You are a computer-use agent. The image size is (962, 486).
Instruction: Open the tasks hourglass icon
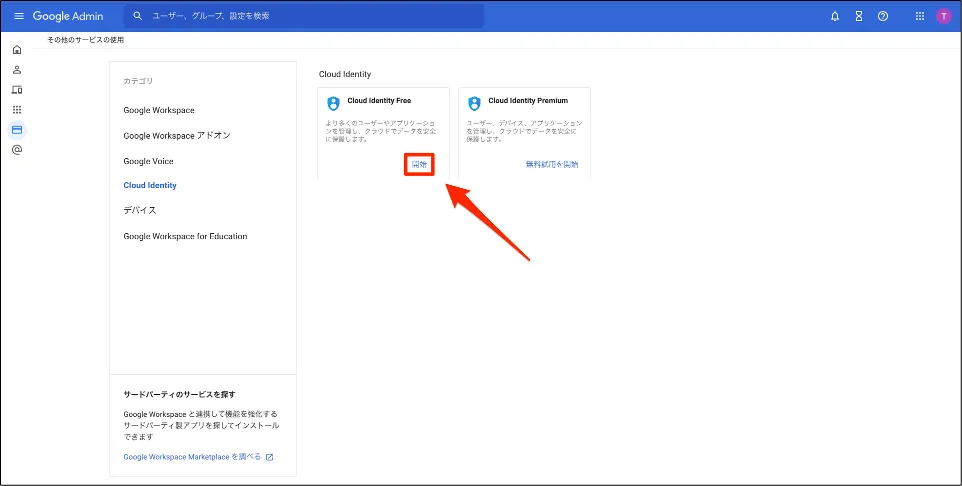pyautogui.click(x=859, y=17)
